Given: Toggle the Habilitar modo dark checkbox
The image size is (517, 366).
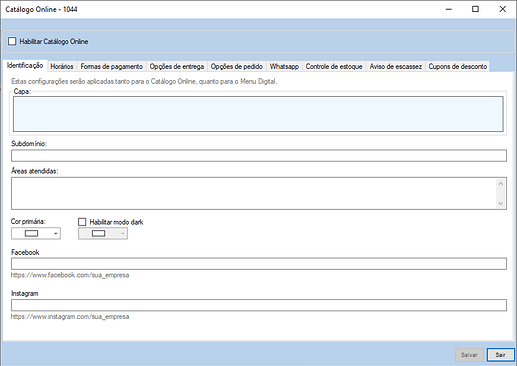Looking at the screenshot, I should (82, 222).
